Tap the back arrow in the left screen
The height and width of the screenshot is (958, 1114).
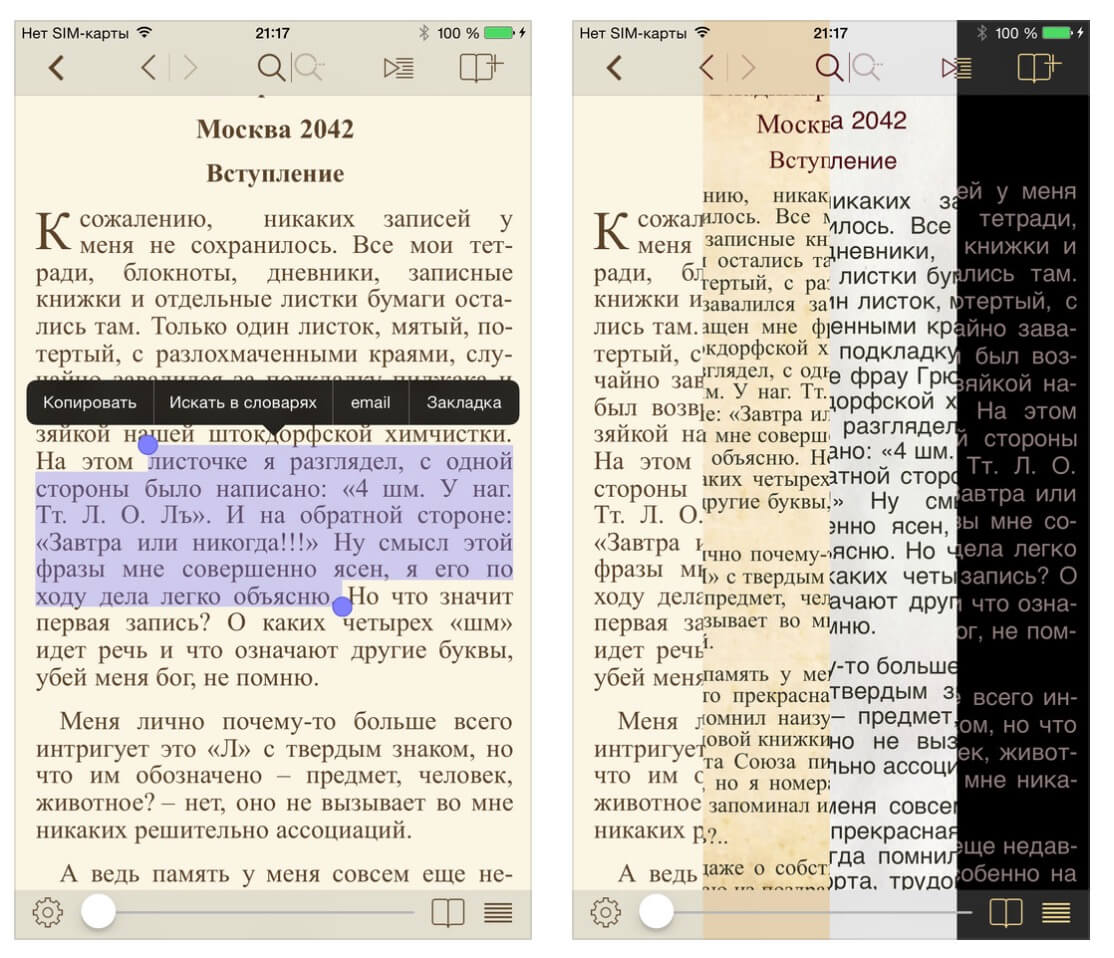pyautogui.click(x=57, y=68)
